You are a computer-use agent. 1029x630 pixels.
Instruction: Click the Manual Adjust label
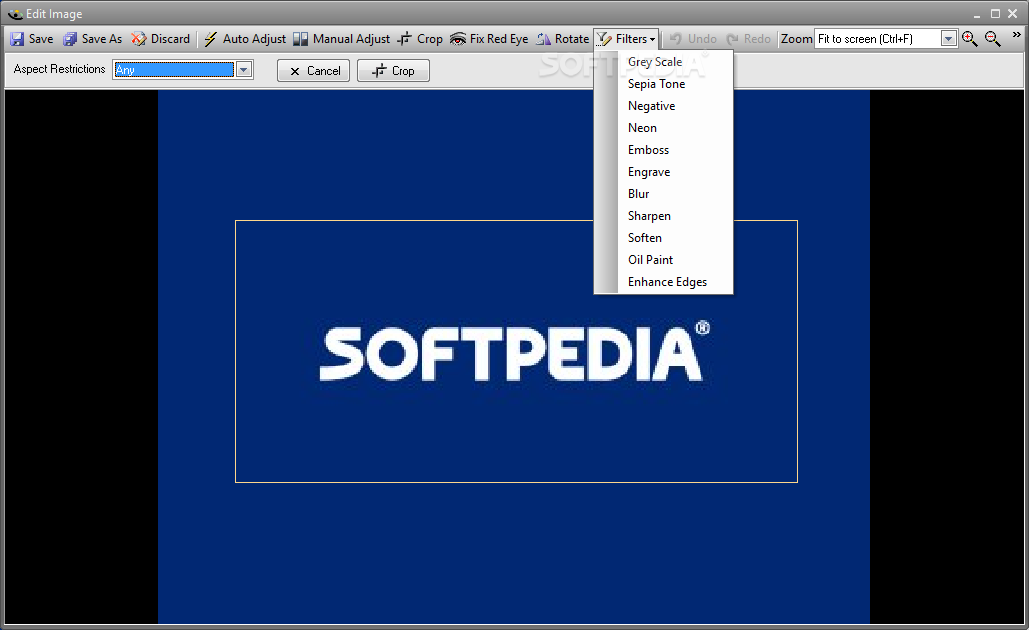[x=351, y=39]
